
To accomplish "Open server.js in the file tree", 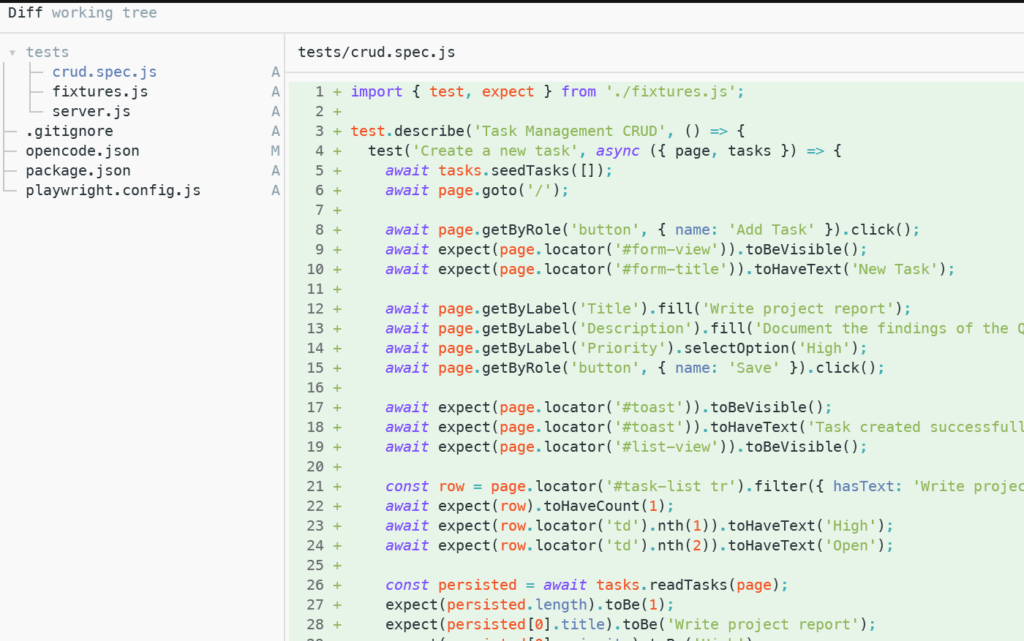I will click(x=91, y=112).
